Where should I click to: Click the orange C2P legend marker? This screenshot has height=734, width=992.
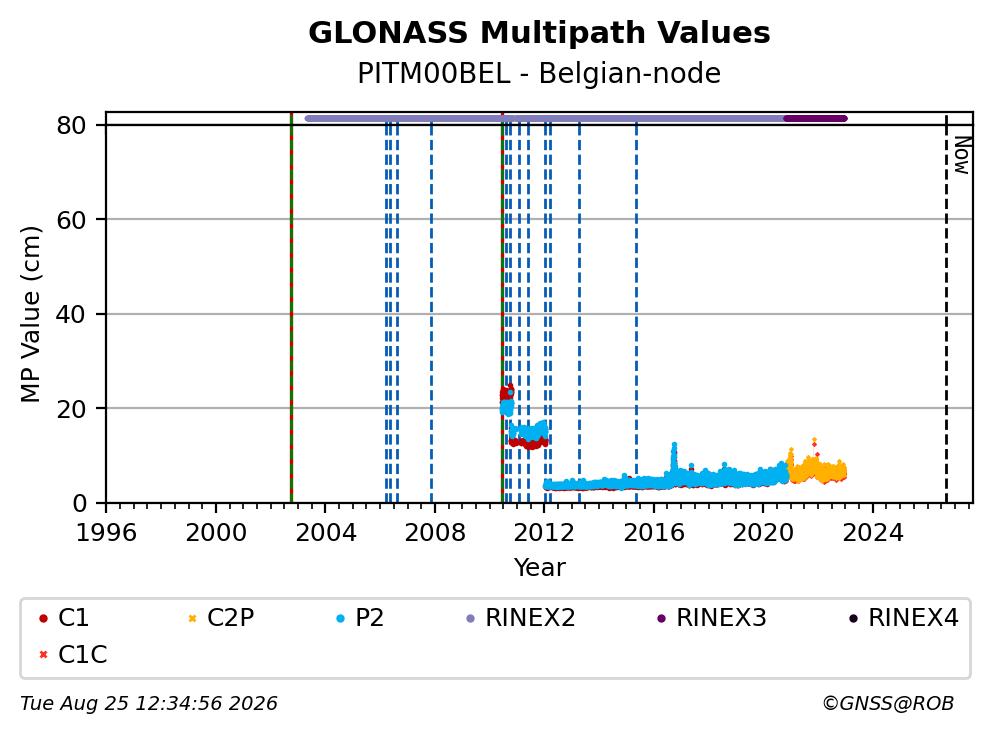193,618
